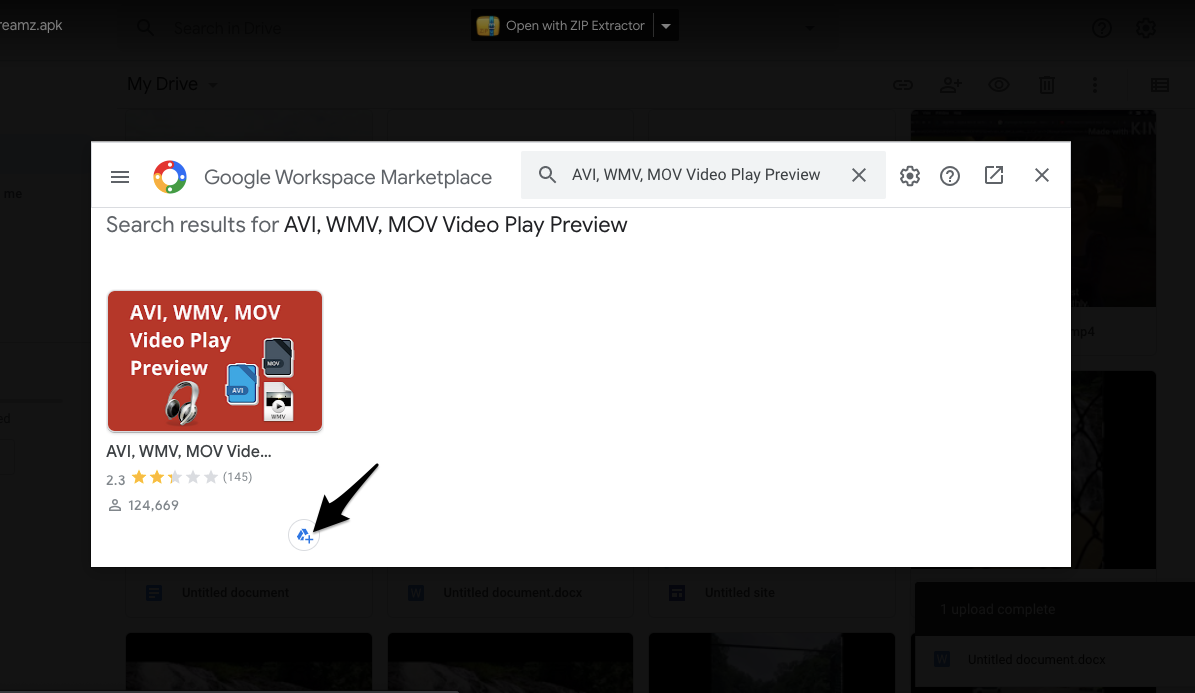Image resolution: width=1195 pixels, height=693 pixels.
Task: Click the trash remove icon in Drive
Action: pyautogui.click(x=1046, y=85)
